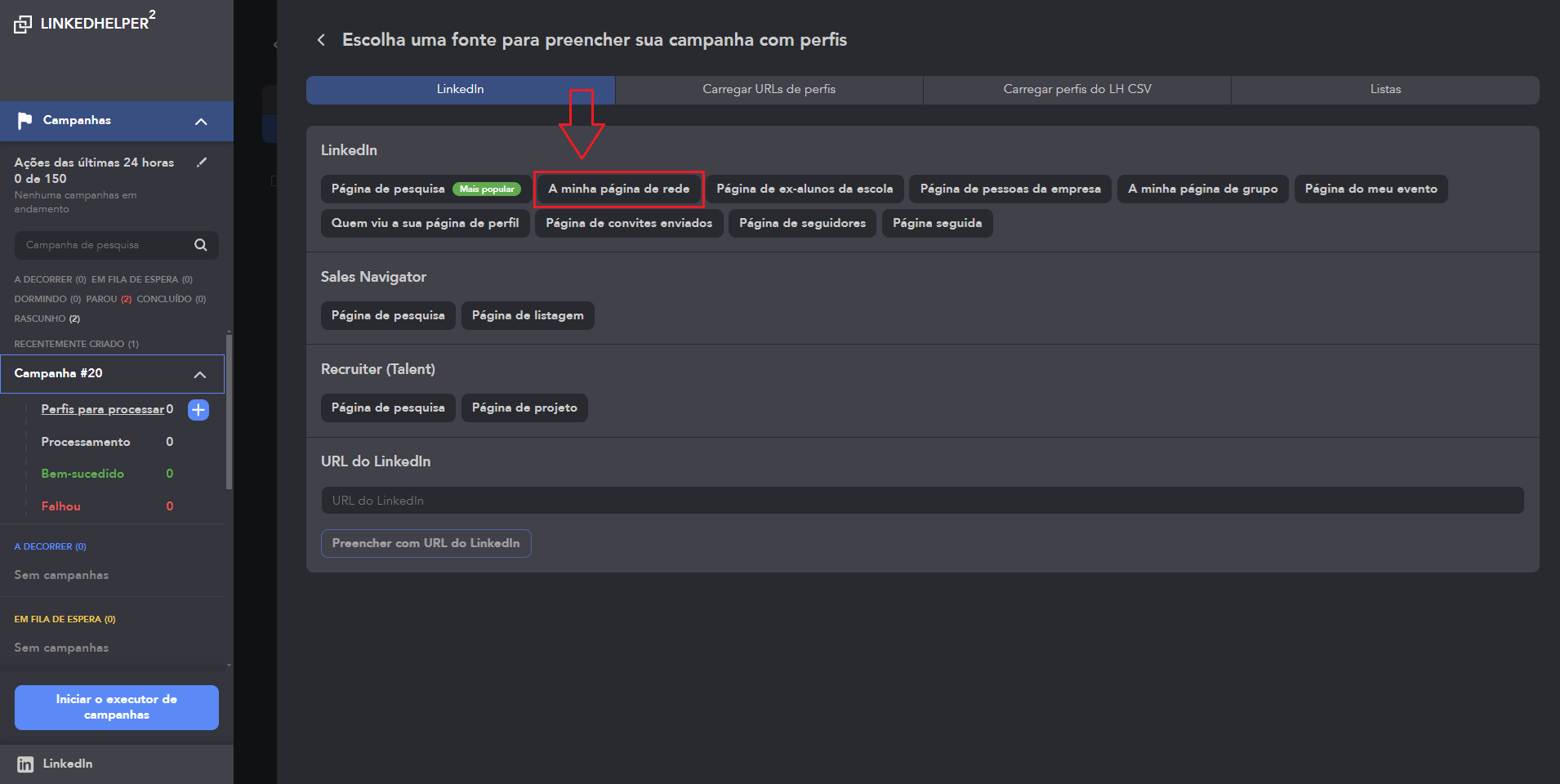
Task: Open the Perfis para processar link
Action: [102, 410]
